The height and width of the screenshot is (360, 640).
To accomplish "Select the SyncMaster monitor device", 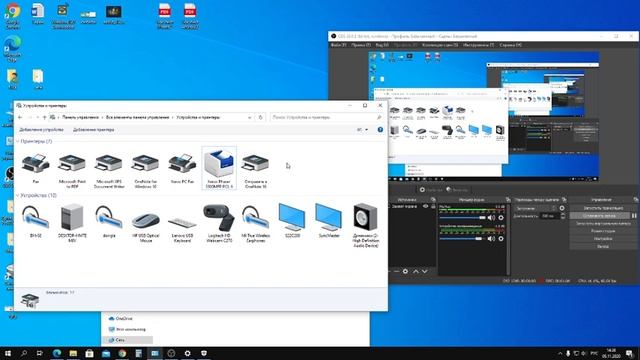I will [x=329, y=220].
